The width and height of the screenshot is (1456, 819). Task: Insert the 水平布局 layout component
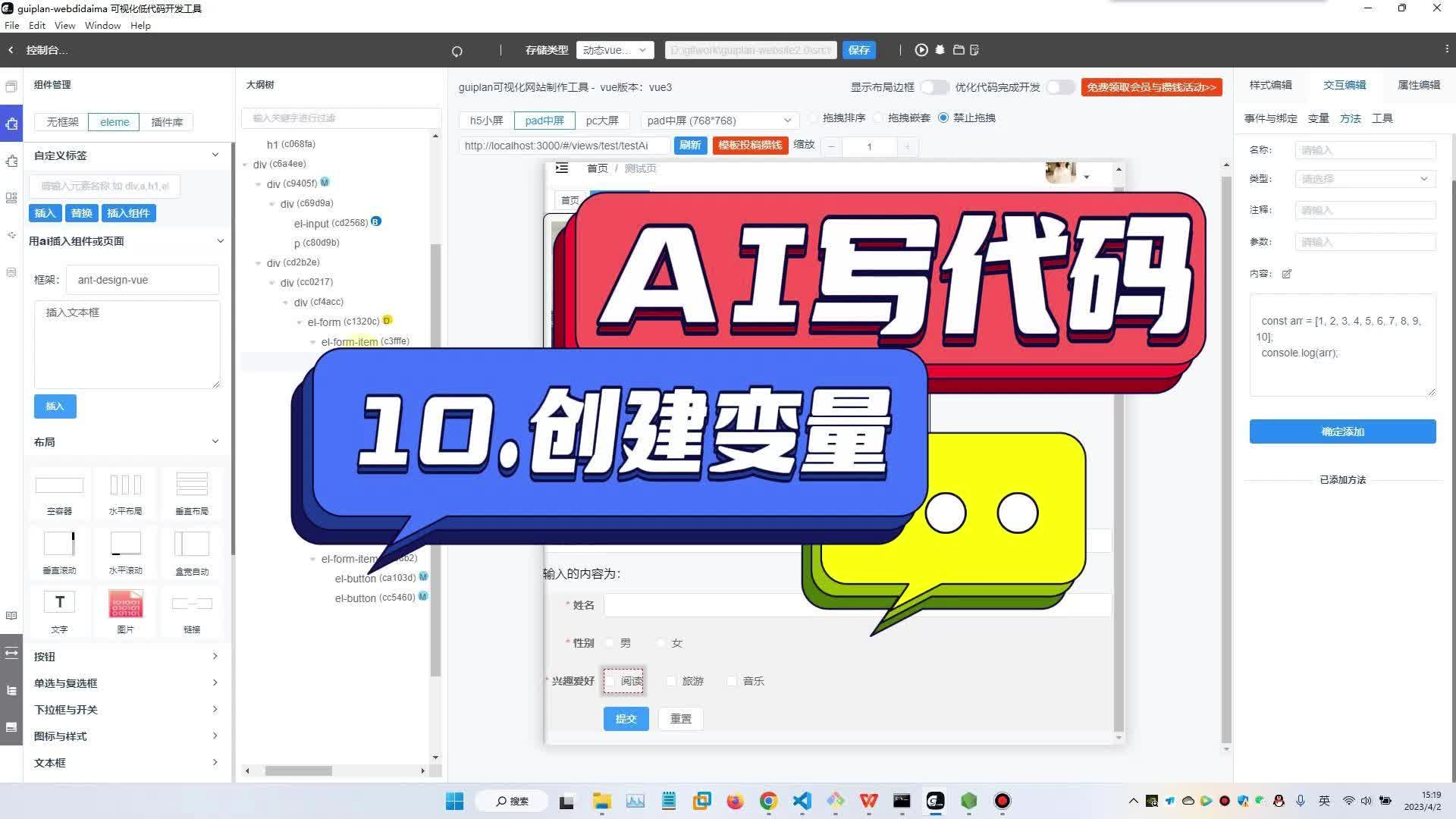(x=125, y=493)
